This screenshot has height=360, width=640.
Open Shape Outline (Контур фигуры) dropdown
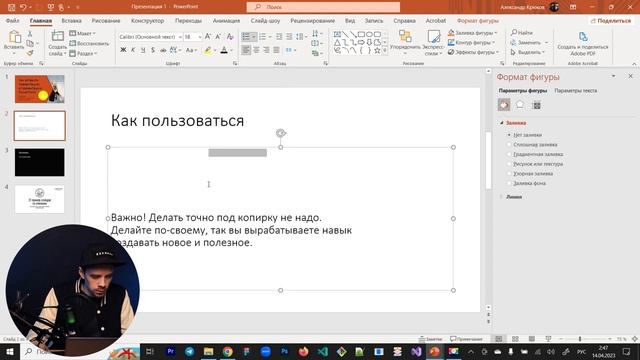point(471,42)
